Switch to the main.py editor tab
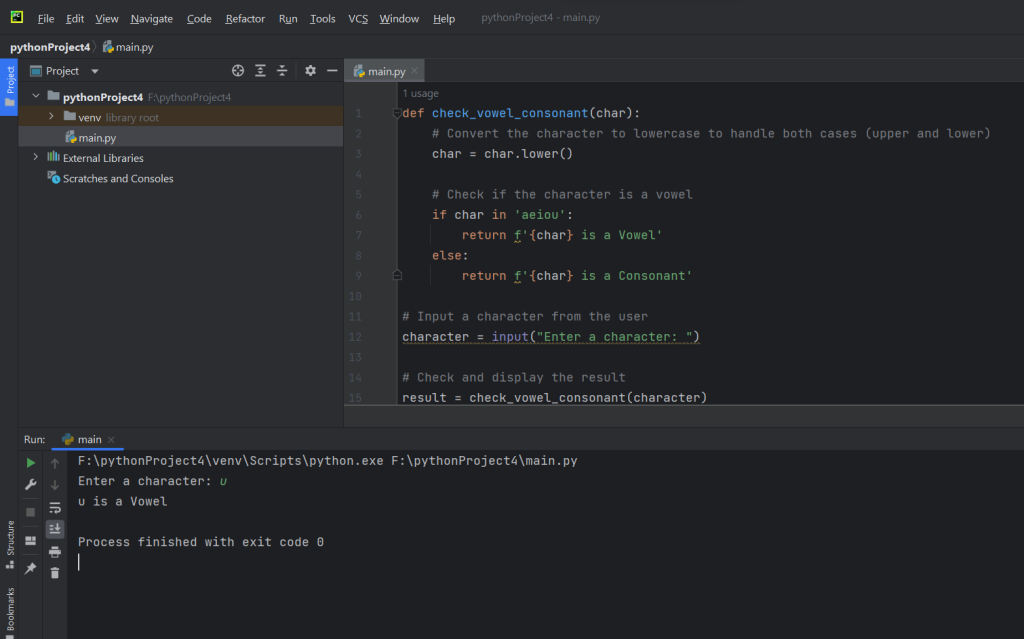Image resolution: width=1024 pixels, height=639 pixels. [385, 71]
